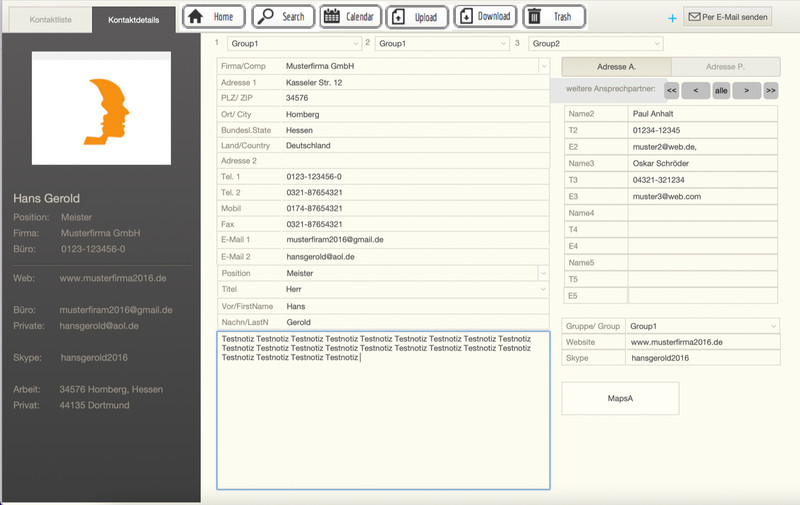The width and height of the screenshot is (800, 505).
Task: Send contact via Per E-Mail senden
Action: (728, 17)
